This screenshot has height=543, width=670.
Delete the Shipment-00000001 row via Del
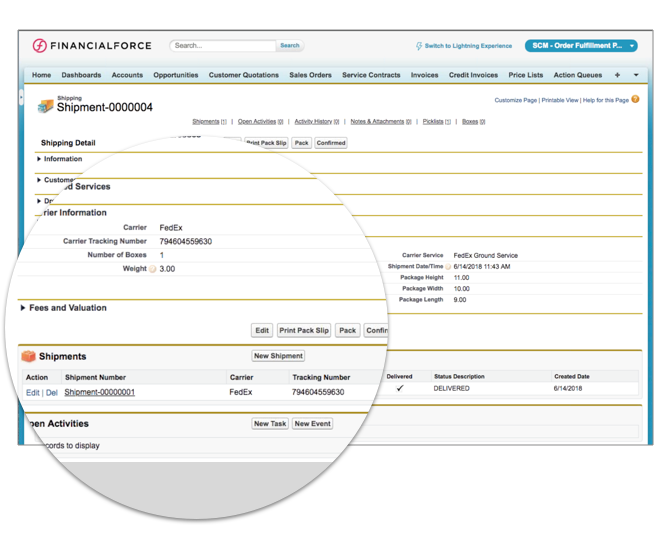pos(52,393)
